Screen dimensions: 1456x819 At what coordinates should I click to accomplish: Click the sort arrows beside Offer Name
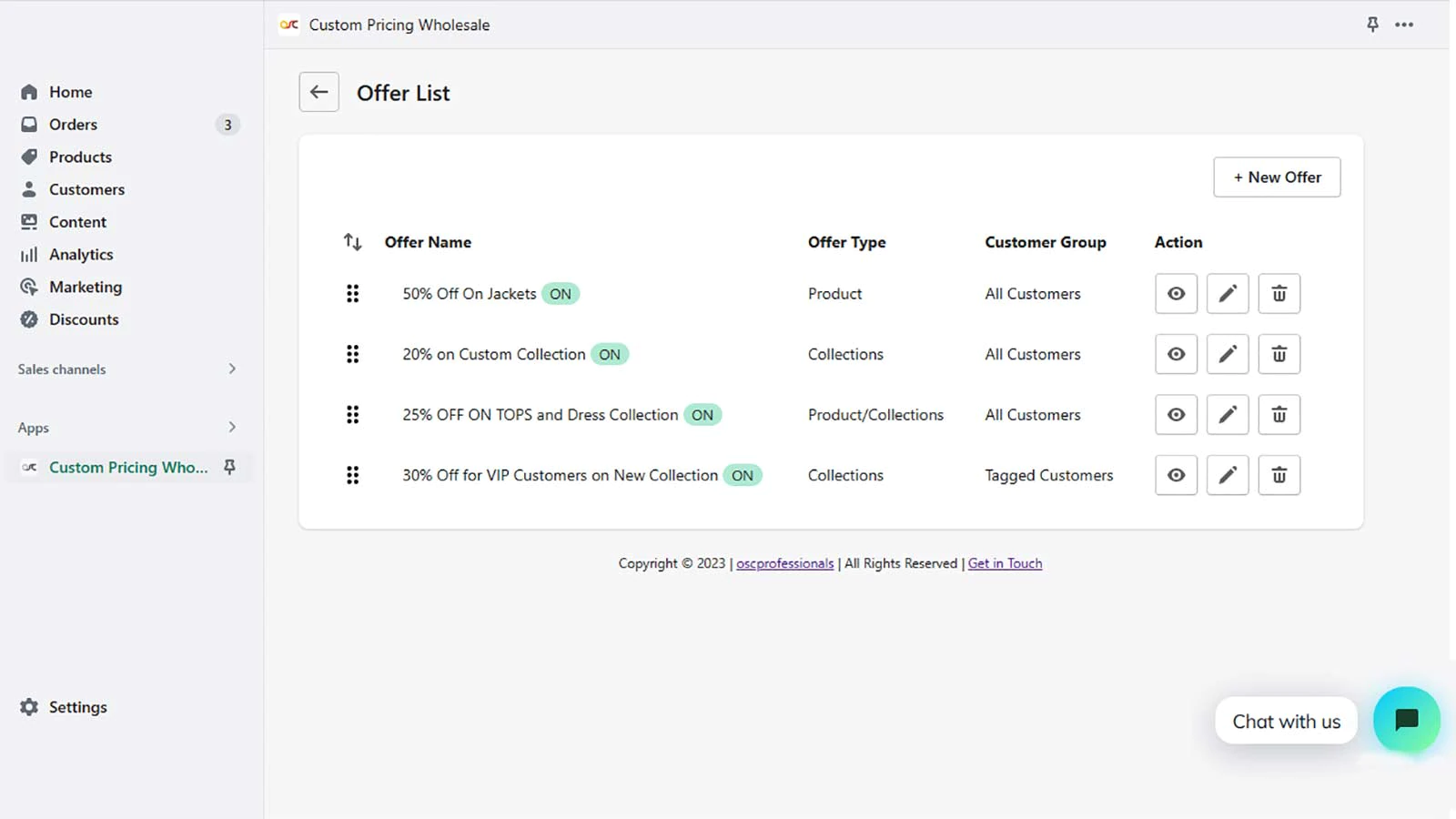pos(352,242)
